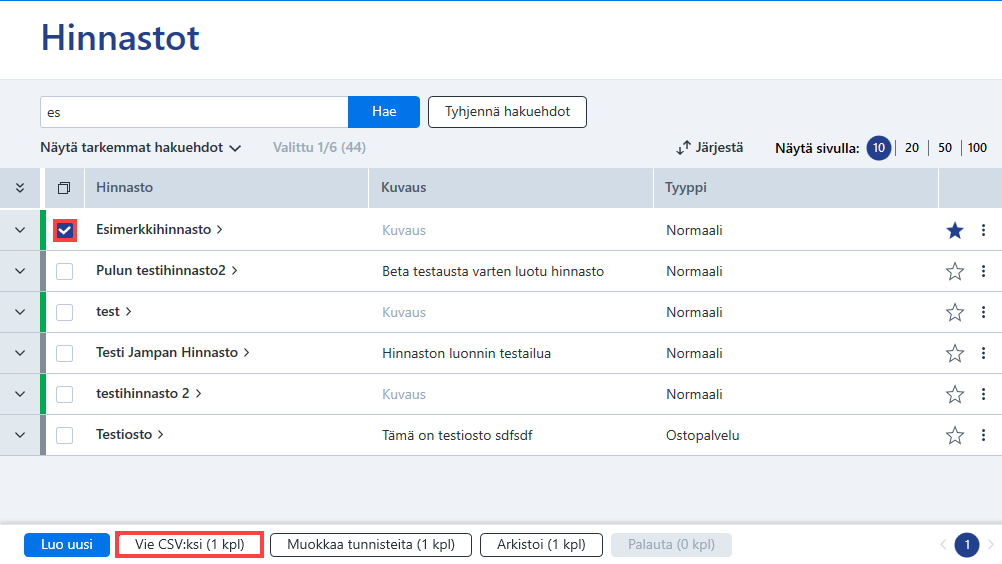Favorite the testihinnasto 2 row
The width and height of the screenshot is (1002, 564).
(x=955, y=394)
